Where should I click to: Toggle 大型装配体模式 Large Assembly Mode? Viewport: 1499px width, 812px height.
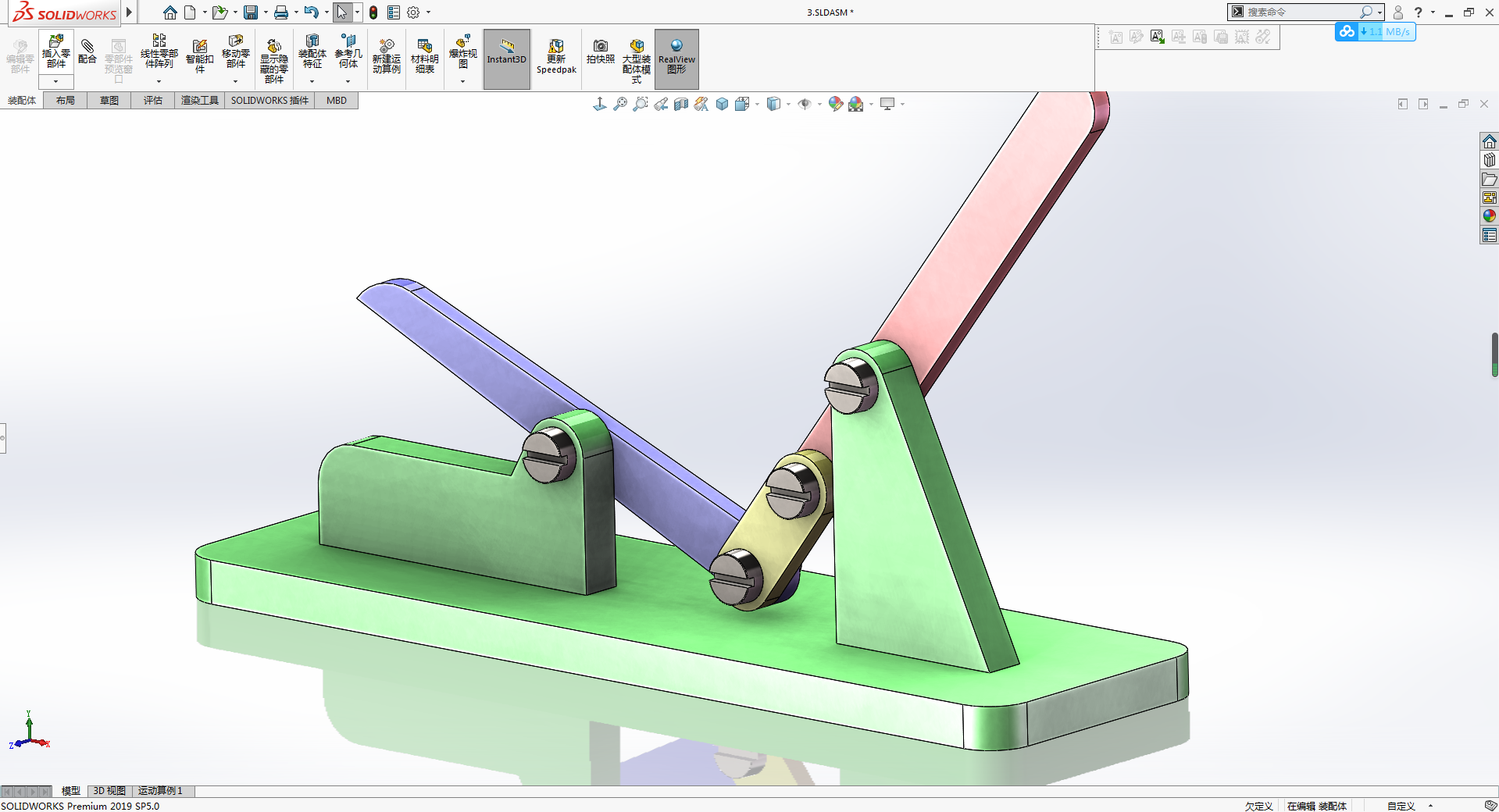pyautogui.click(x=637, y=61)
